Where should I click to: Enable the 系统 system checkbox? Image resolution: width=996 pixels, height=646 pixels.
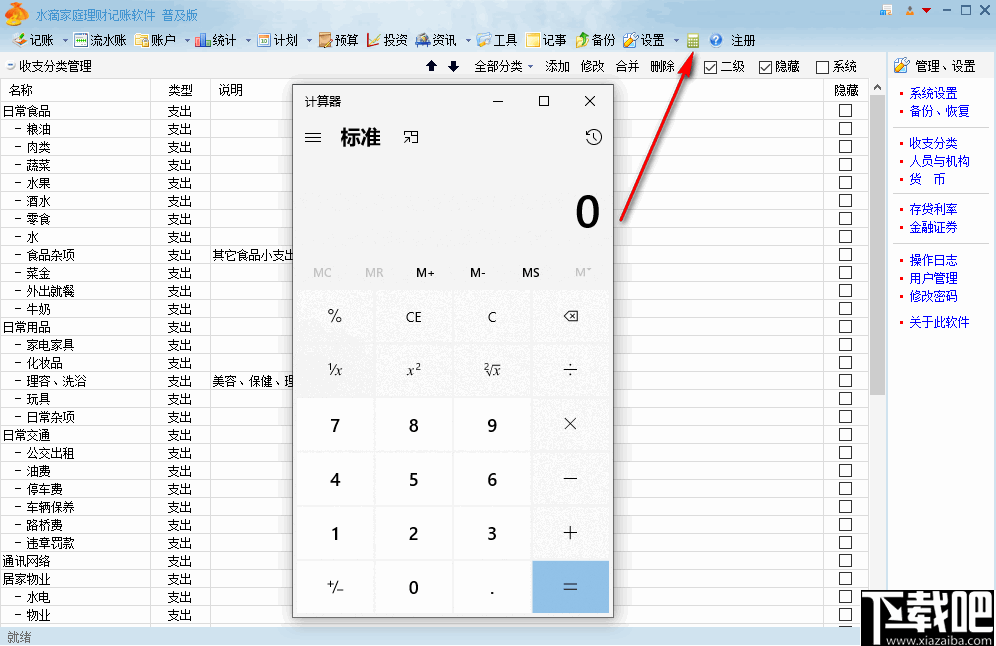pos(823,67)
